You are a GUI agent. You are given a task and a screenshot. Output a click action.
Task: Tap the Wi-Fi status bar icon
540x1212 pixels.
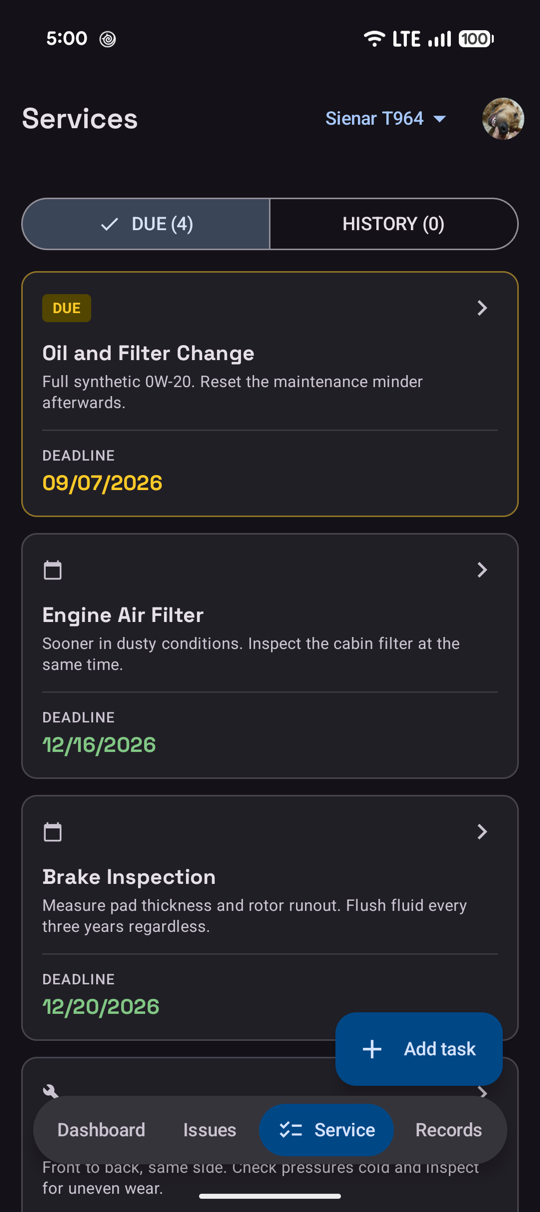tap(374, 39)
